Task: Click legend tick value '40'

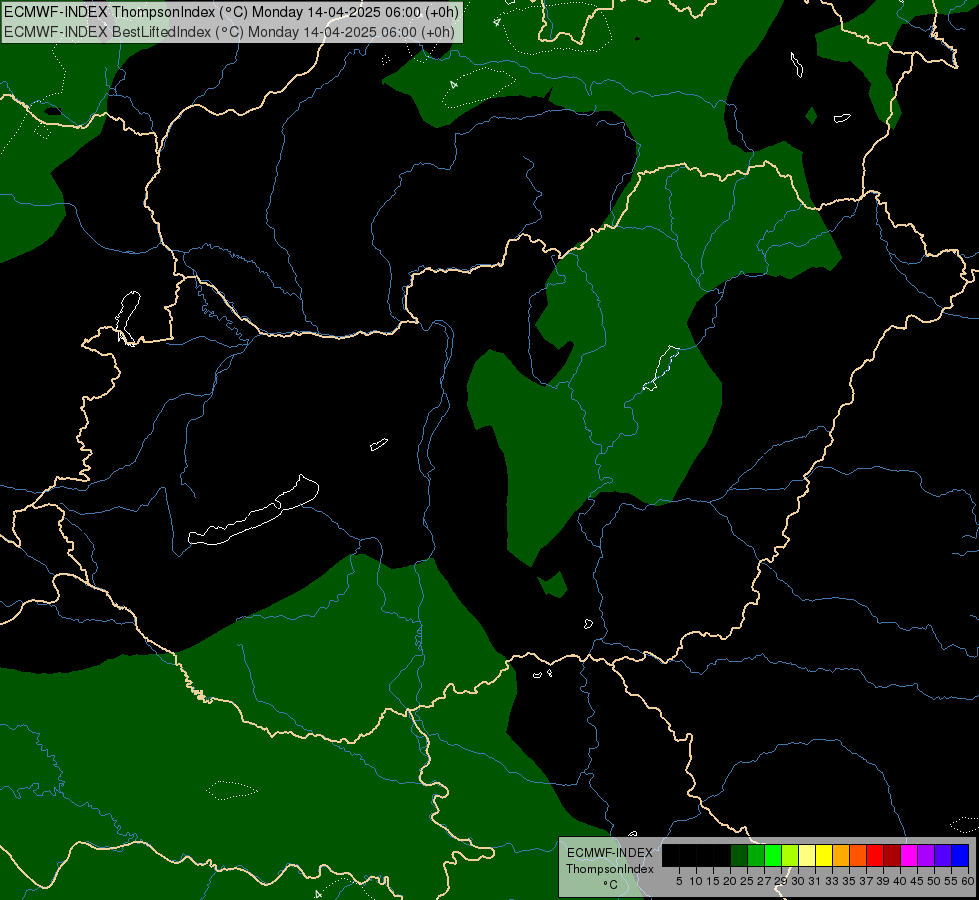Action: (900, 881)
